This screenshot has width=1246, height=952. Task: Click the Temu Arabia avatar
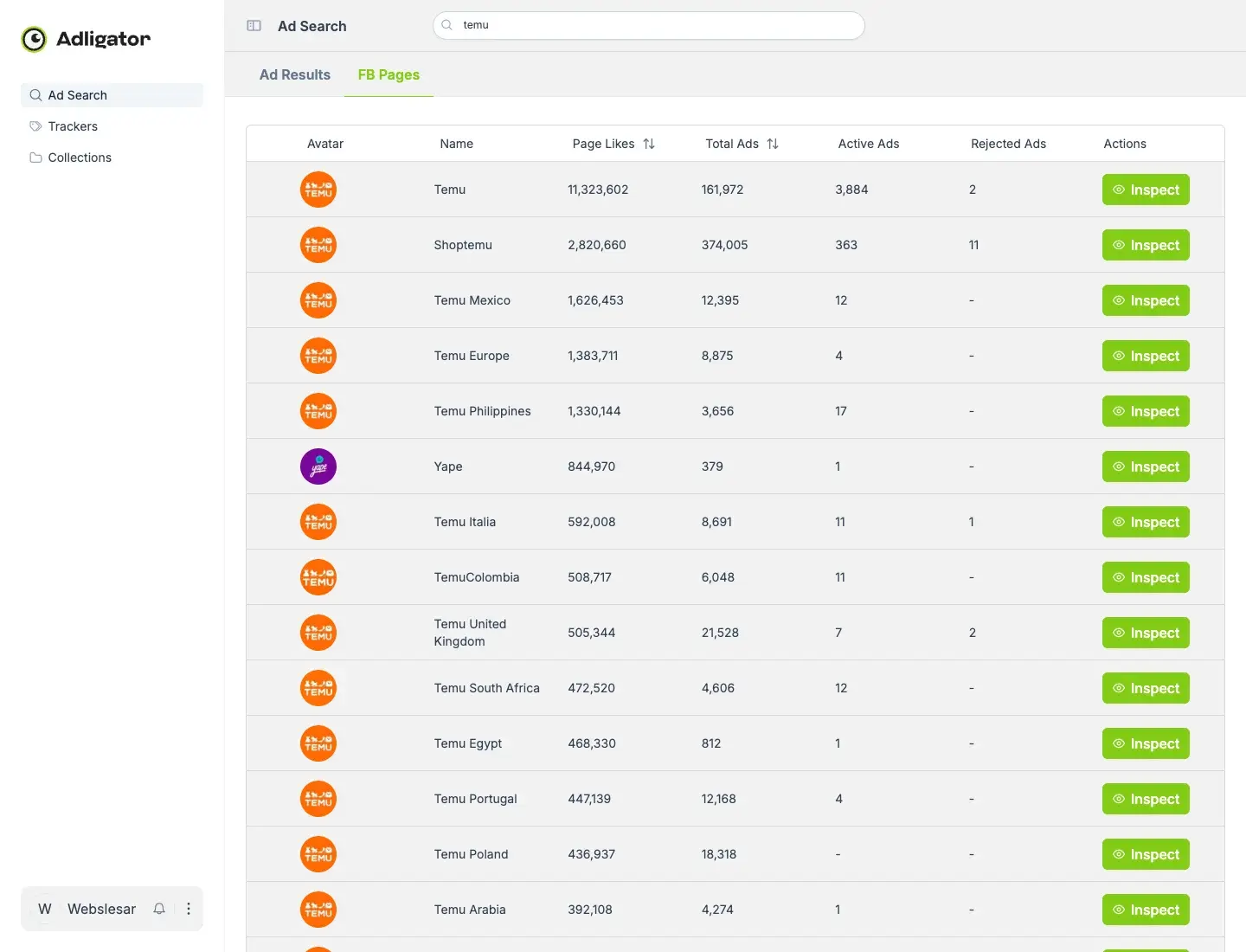[x=318, y=910]
